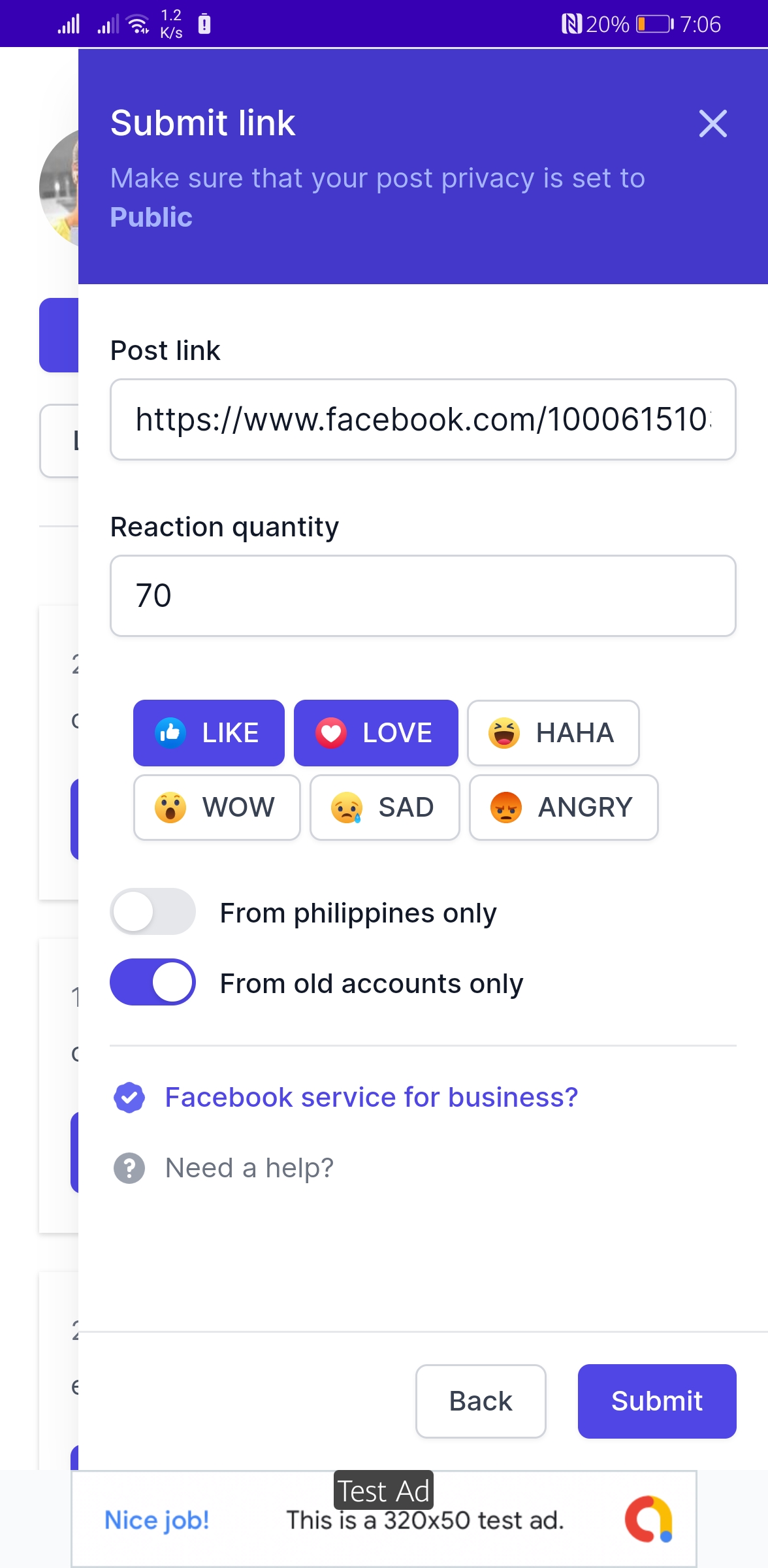The width and height of the screenshot is (768, 1568).
Task: Pick the WOW surprised reaction
Action: [217, 808]
